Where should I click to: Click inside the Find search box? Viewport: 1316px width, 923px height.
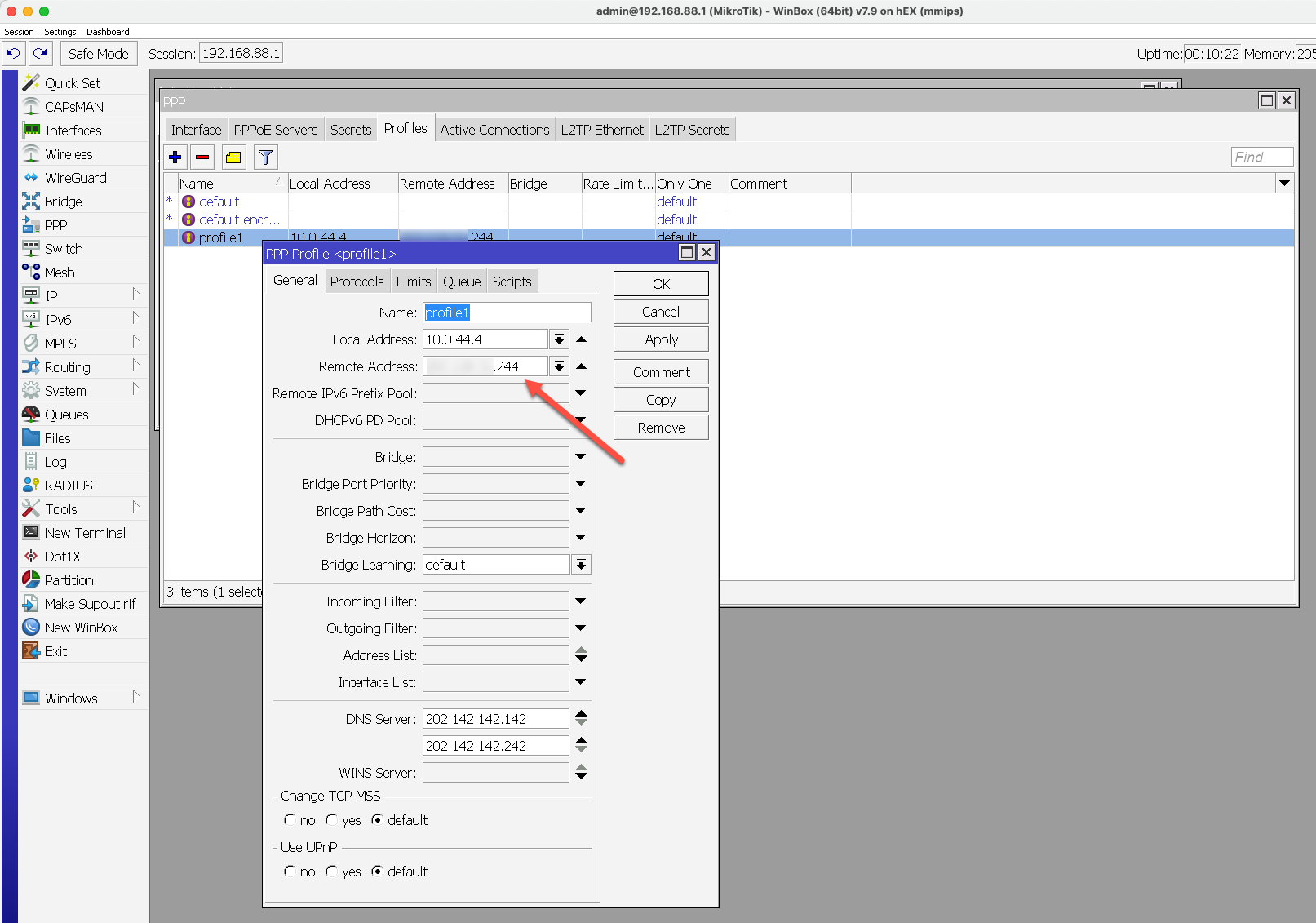pos(1261,157)
